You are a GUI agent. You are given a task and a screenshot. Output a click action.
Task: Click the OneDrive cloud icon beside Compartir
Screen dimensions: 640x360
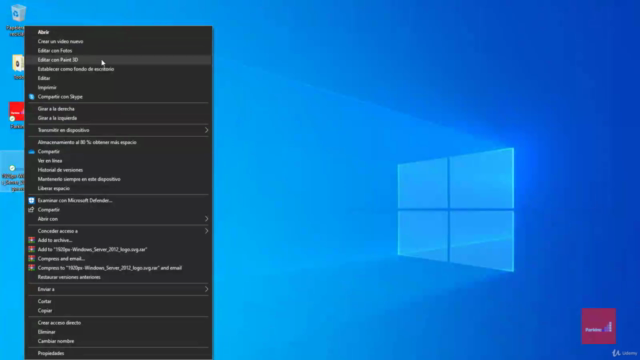[31, 151]
